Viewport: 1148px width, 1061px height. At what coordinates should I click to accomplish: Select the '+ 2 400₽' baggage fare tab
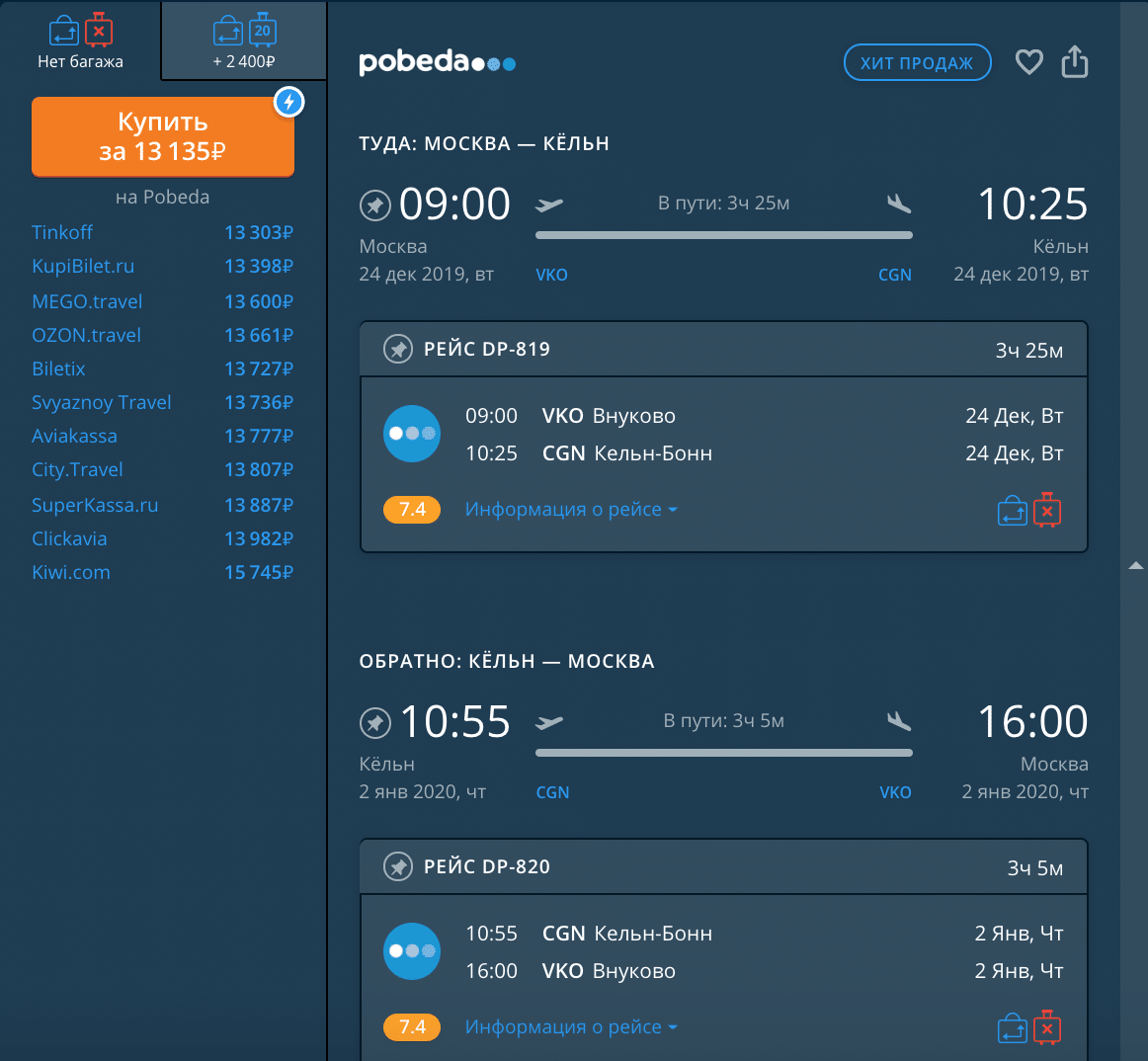(x=244, y=41)
